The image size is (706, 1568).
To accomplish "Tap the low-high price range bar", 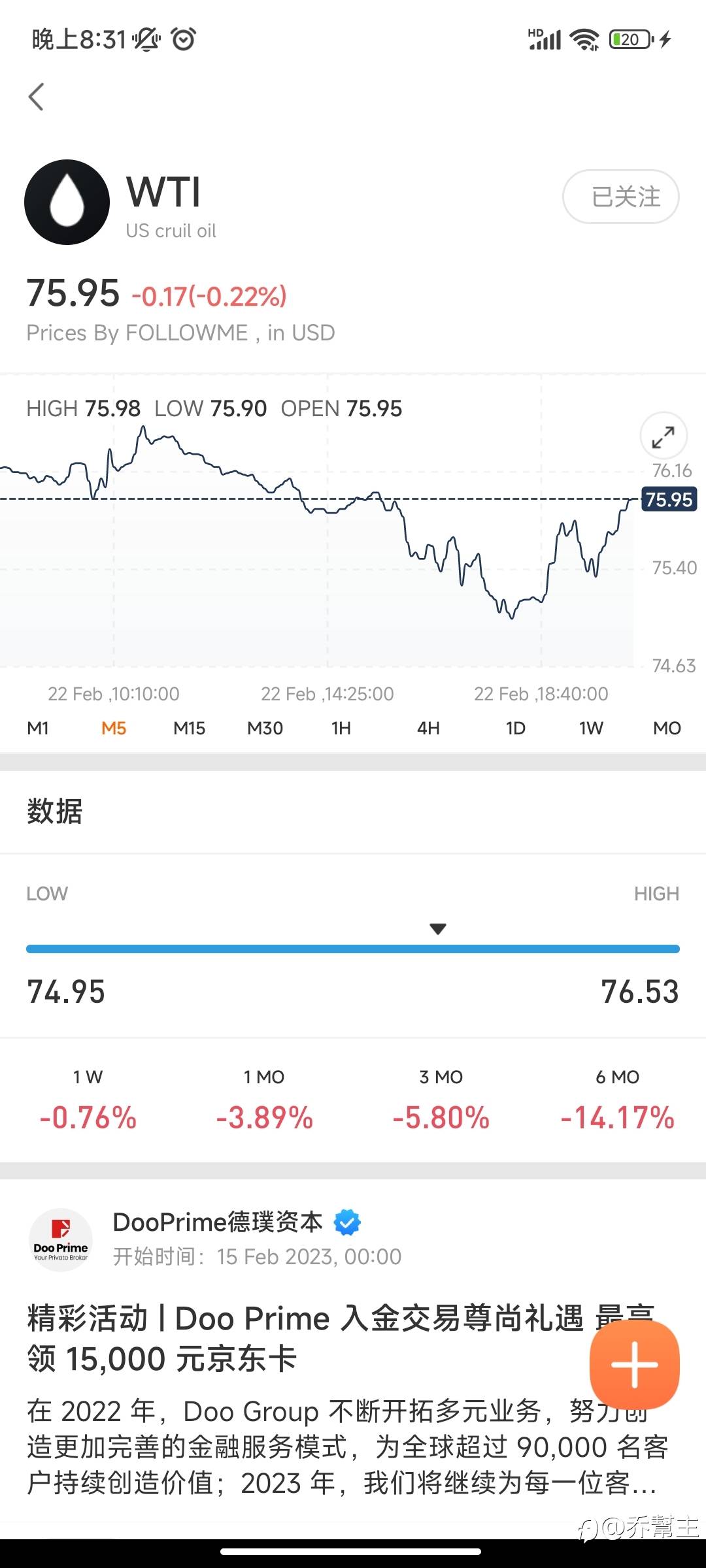I will tap(353, 949).
